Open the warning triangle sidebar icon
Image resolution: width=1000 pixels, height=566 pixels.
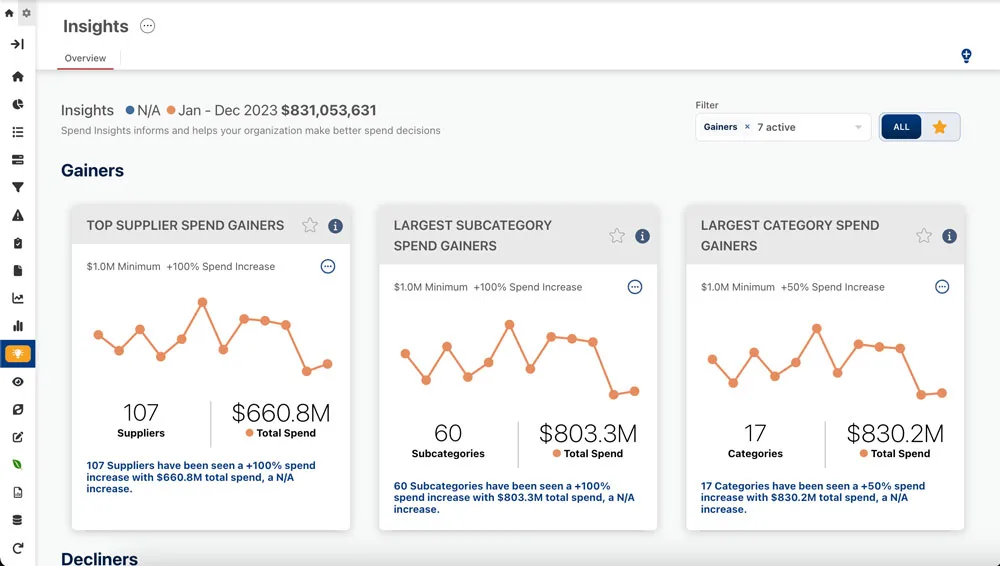[x=18, y=215]
